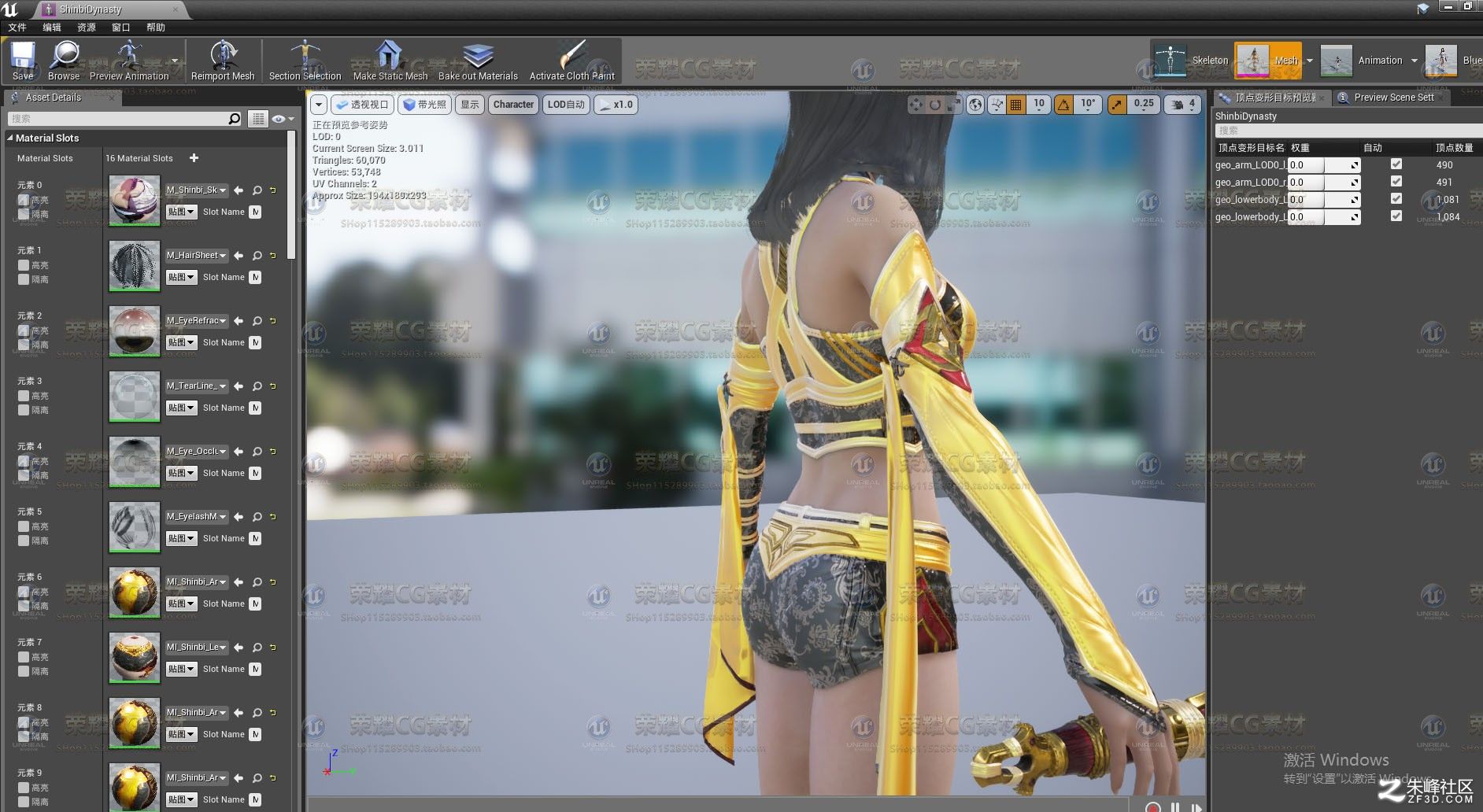Image resolution: width=1483 pixels, height=812 pixels.
Task: Toggle grid snapping in viewport
Action: [1016, 105]
